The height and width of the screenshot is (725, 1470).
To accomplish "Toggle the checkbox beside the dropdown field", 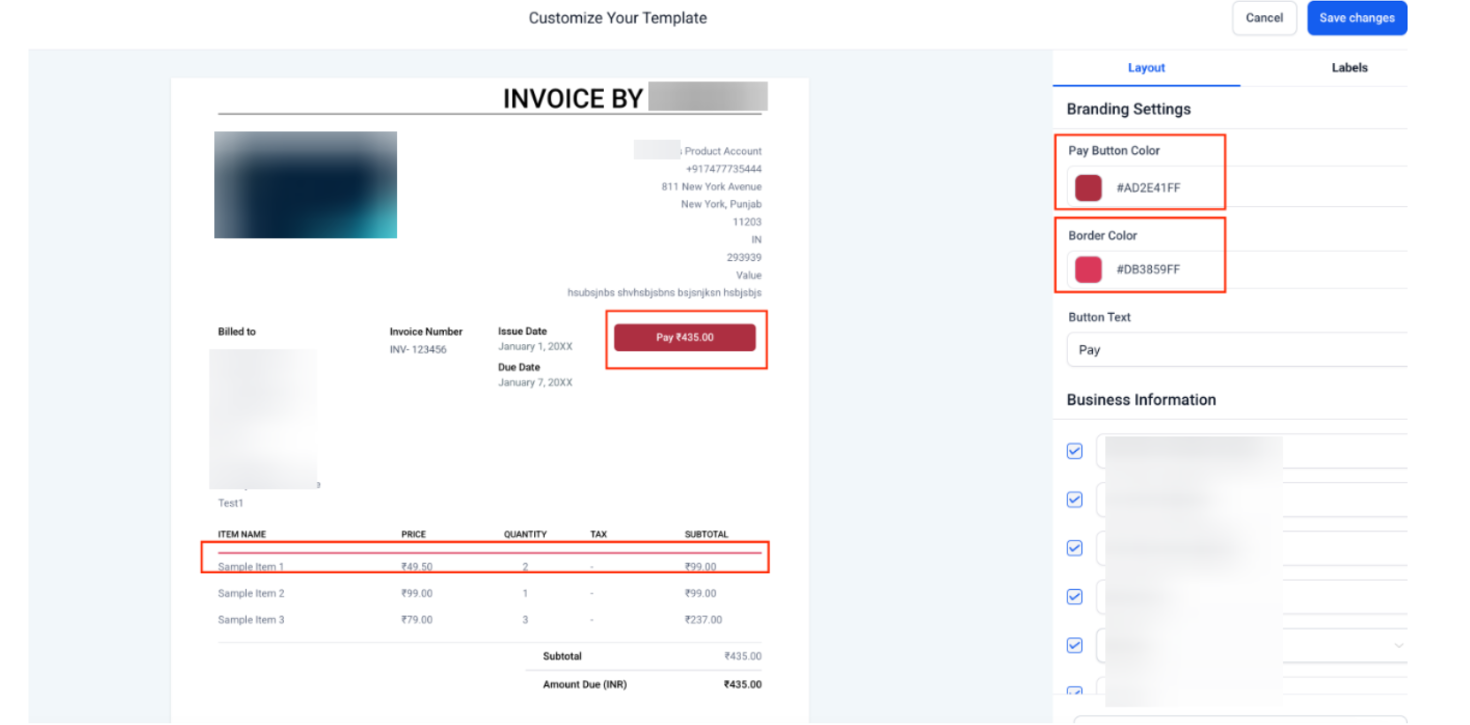I will coord(1075,645).
